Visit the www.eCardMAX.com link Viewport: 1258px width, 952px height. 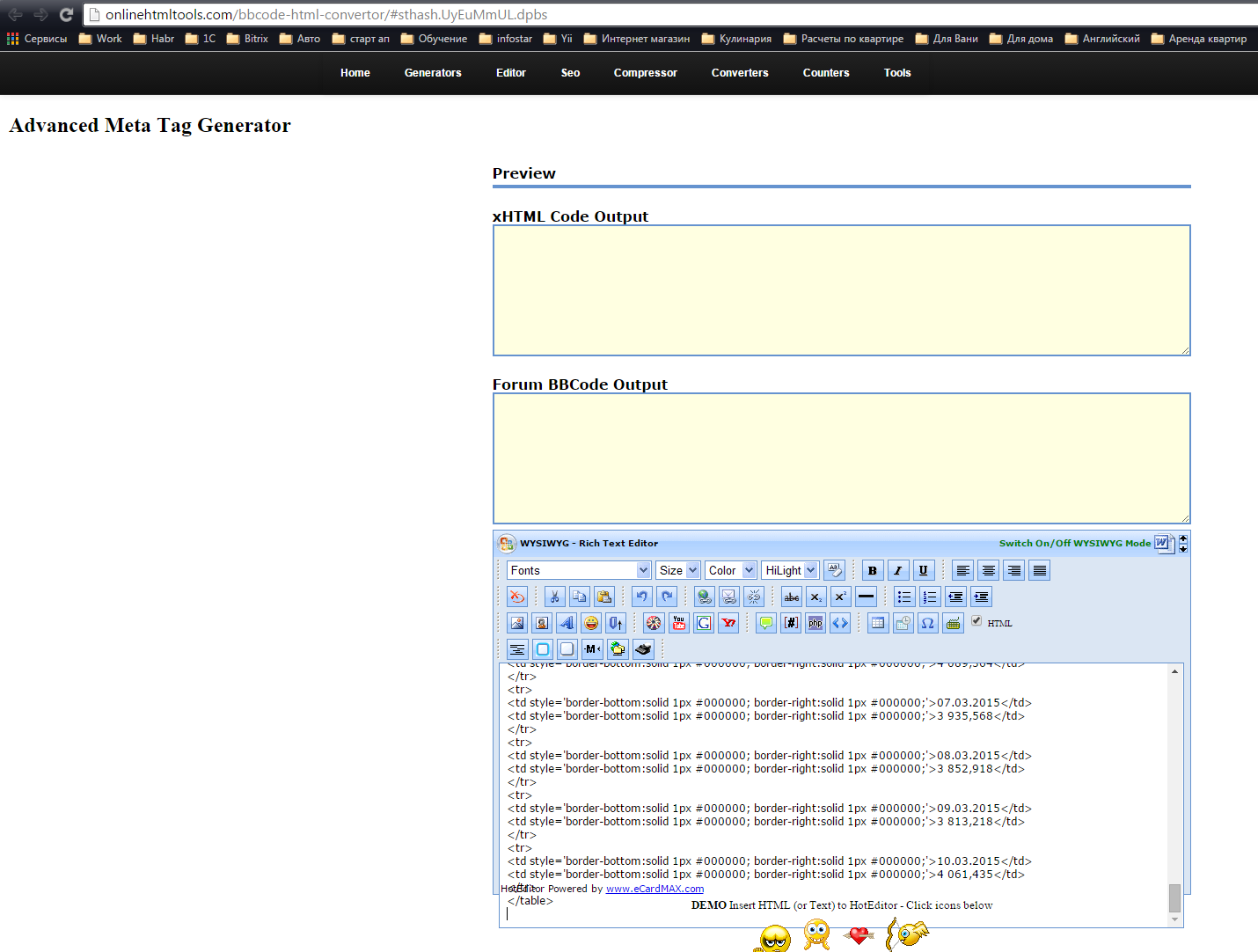(x=655, y=889)
